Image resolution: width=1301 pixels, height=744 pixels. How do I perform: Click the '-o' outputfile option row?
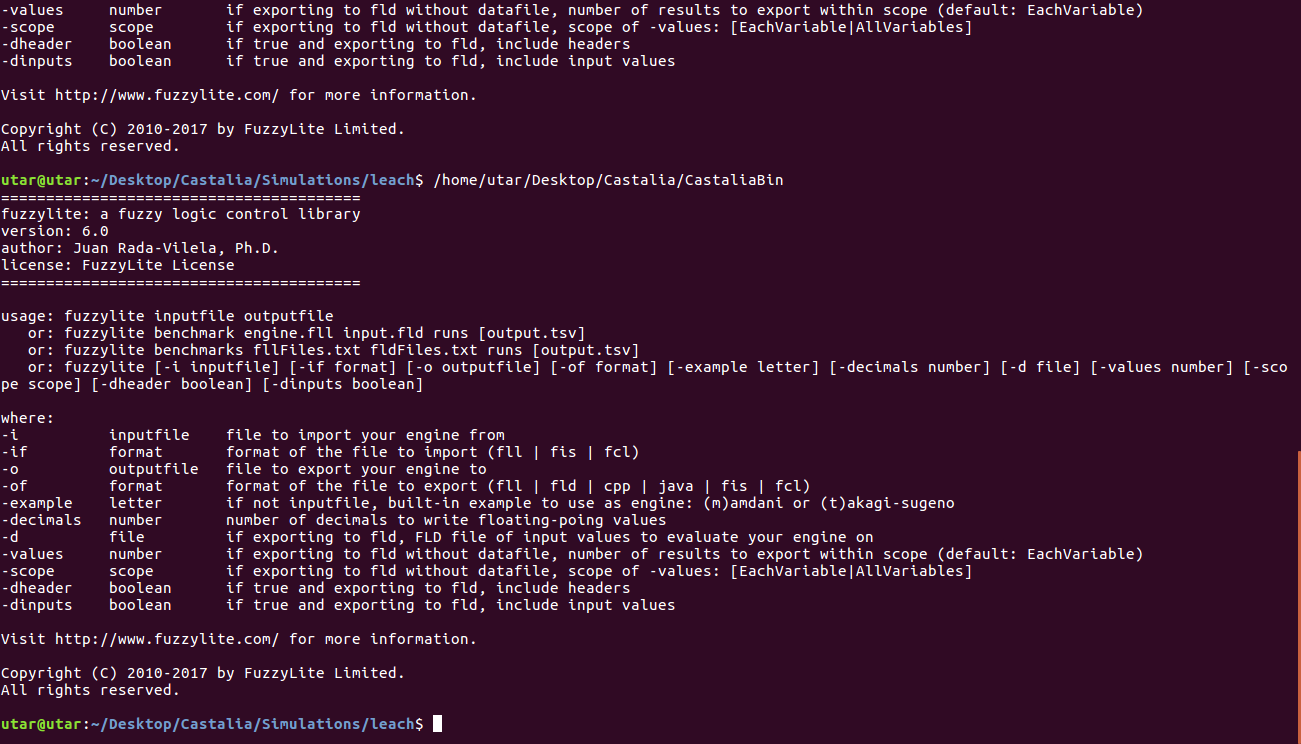pos(244,469)
